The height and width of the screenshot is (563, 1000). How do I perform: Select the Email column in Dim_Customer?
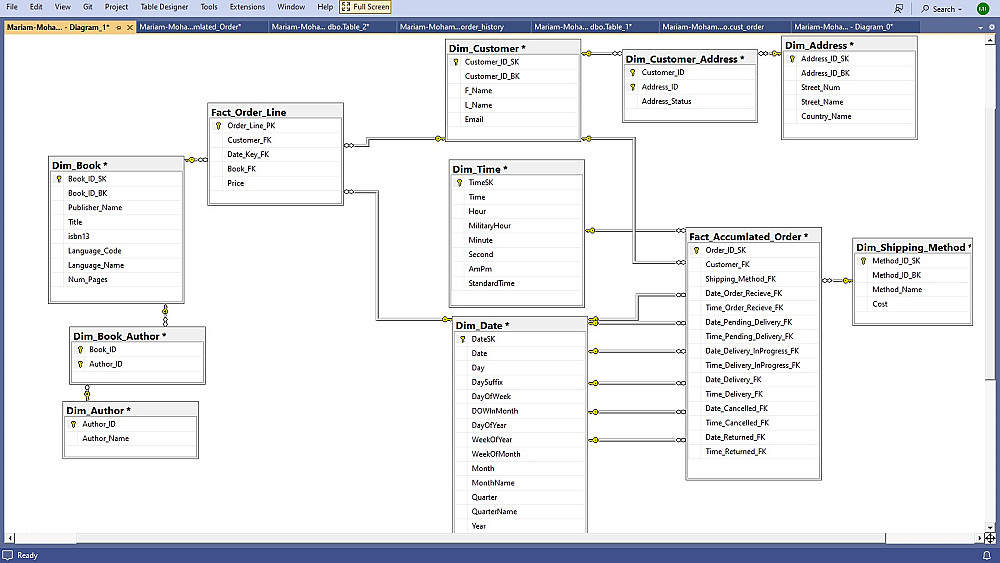[x=513, y=119]
